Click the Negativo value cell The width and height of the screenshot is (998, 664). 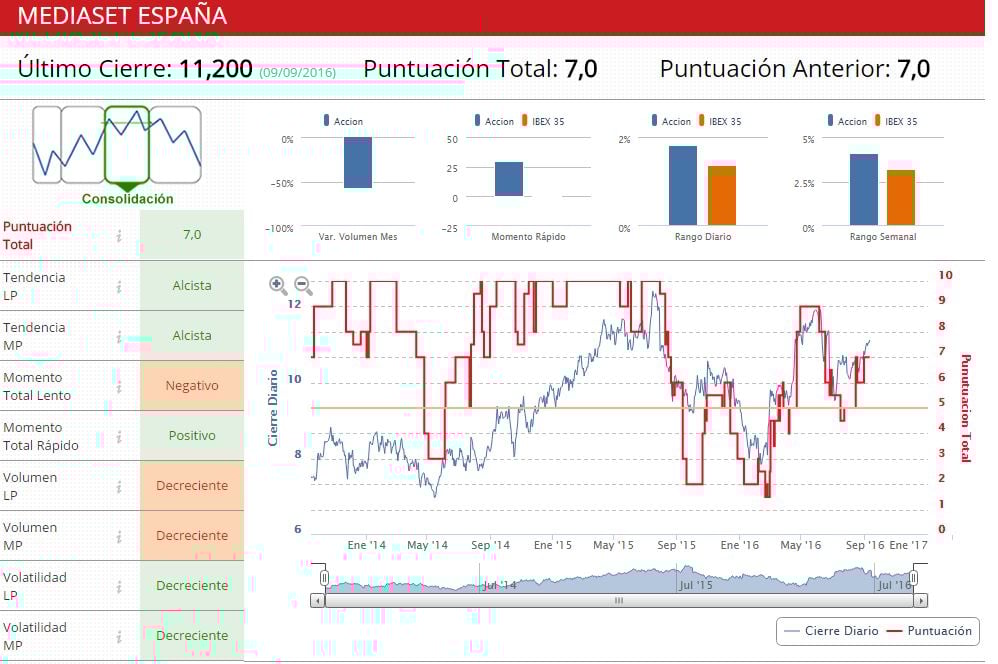pos(192,386)
